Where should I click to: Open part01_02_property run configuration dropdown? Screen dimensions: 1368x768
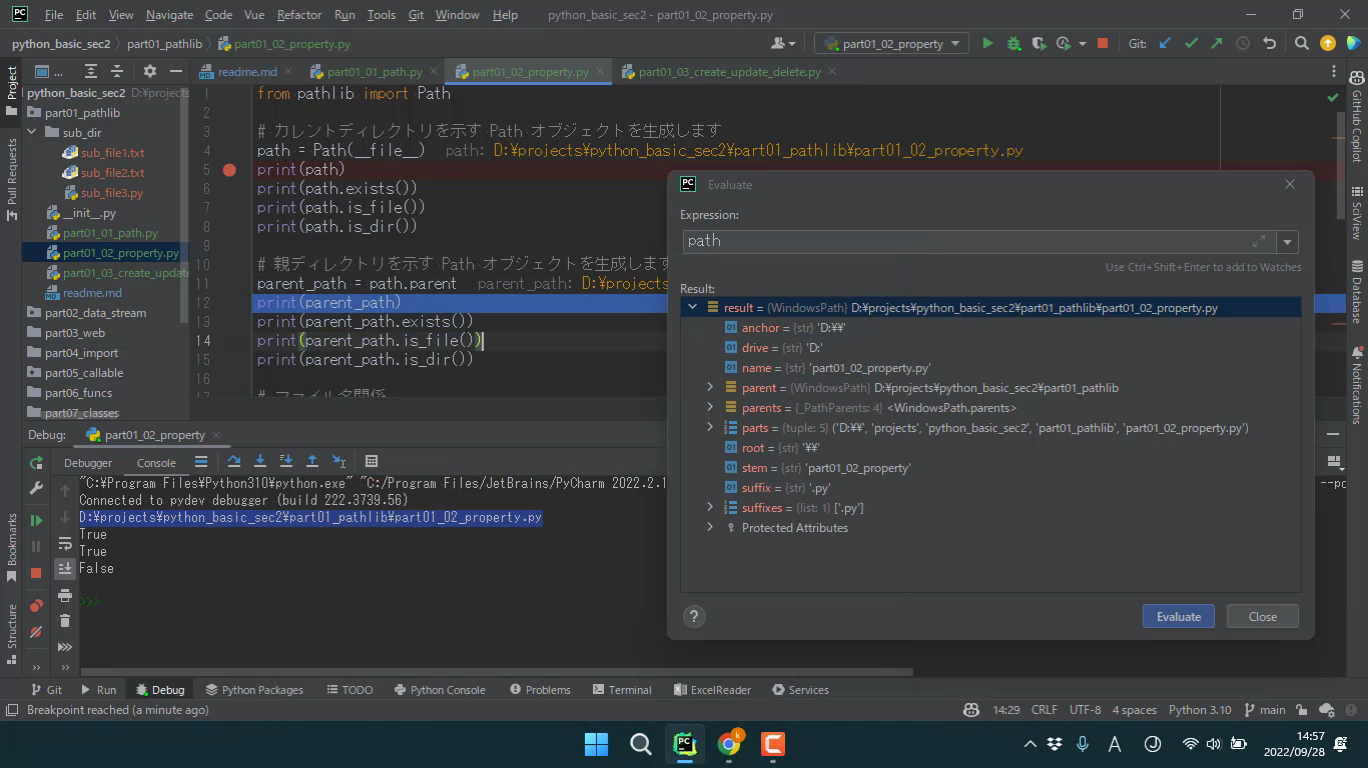pyautogui.click(x=890, y=44)
